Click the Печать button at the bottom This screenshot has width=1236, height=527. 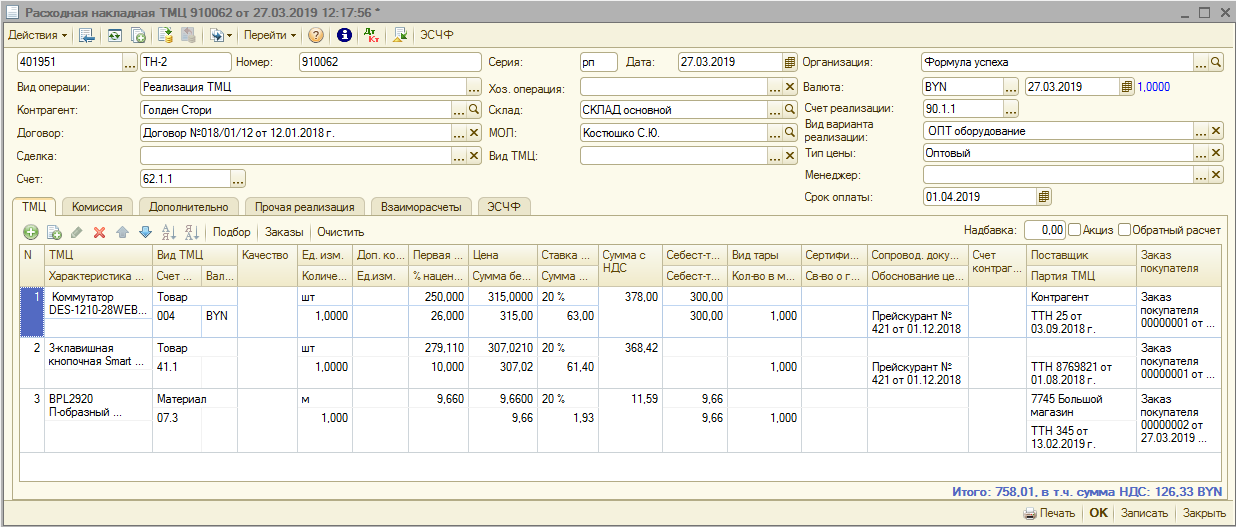click(x=1049, y=513)
